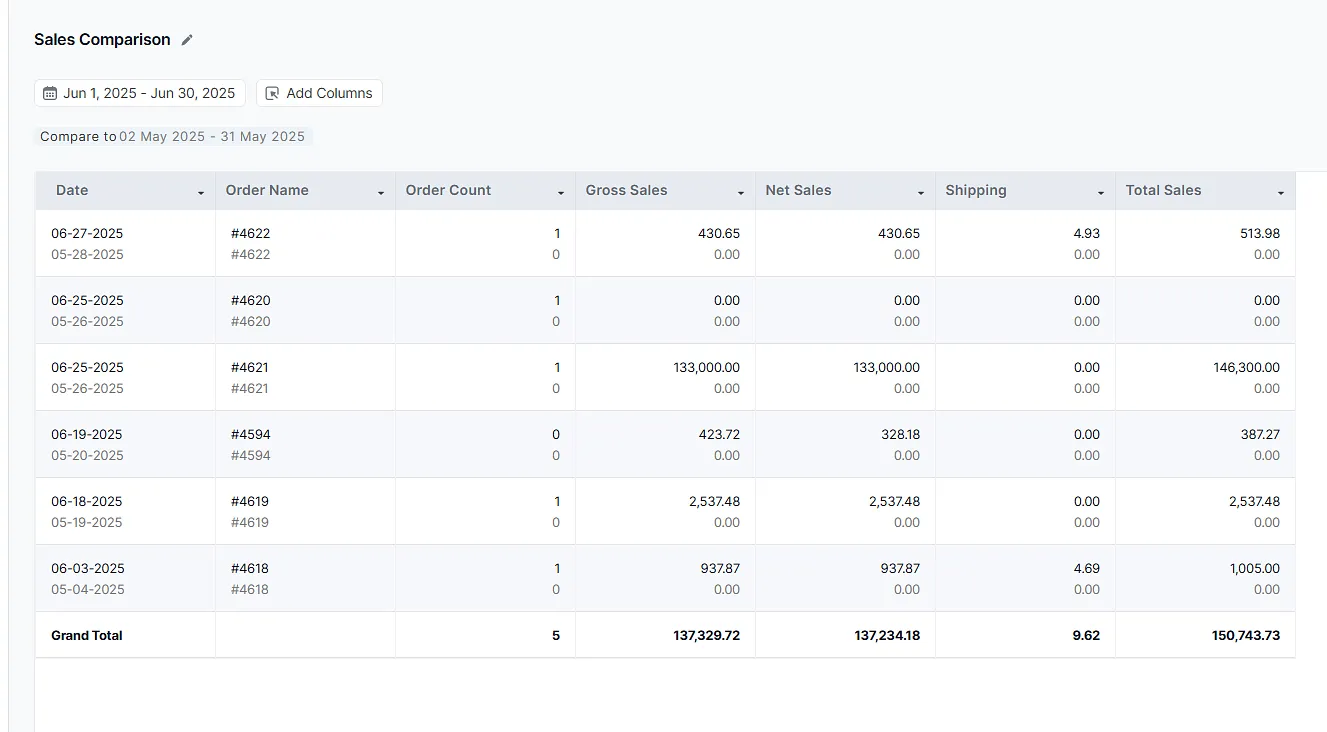Open the Jun 1 - Jun 30, 2025 date range picker
The width and height of the screenshot is (1327, 732).
click(x=140, y=93)
